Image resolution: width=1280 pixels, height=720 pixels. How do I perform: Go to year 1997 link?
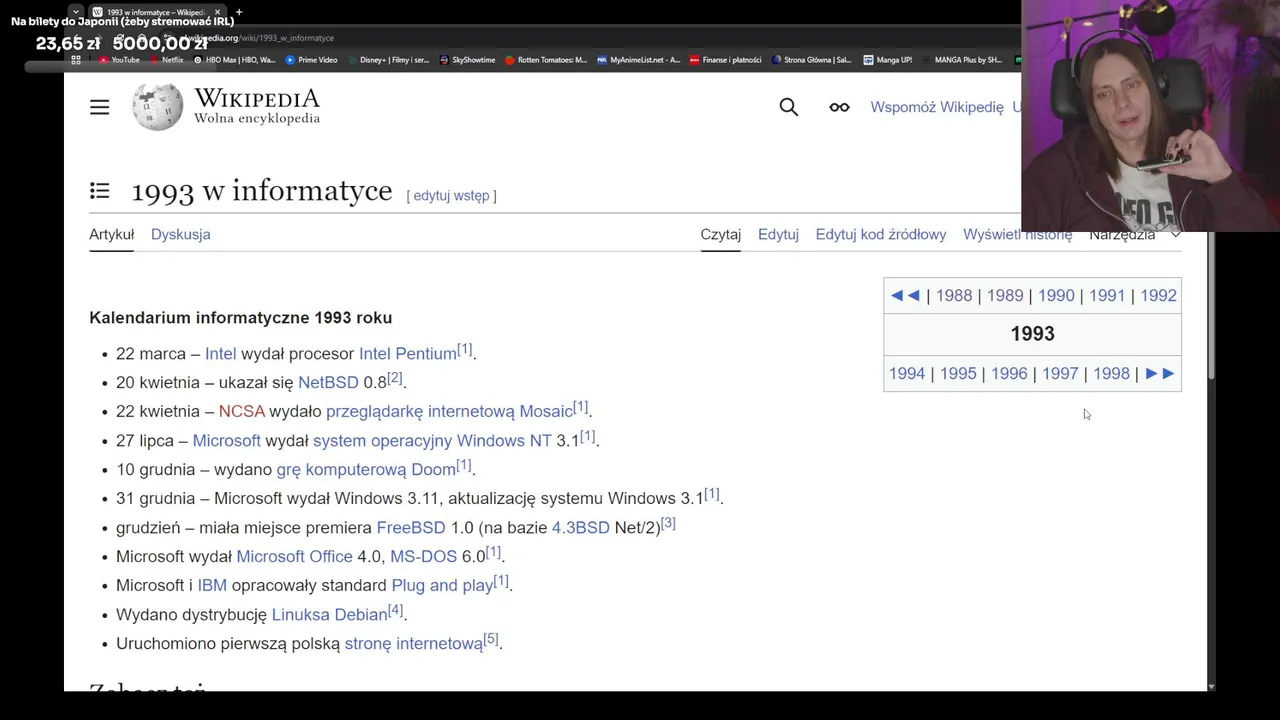click(x=1060, y=373)
